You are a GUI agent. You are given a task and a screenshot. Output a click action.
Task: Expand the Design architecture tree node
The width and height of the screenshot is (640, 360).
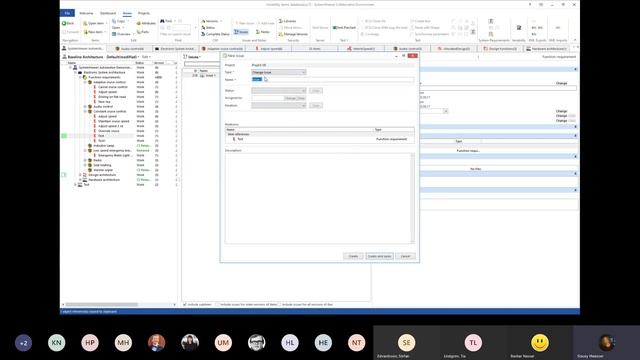pyautogui.click(x=80, y=175)
